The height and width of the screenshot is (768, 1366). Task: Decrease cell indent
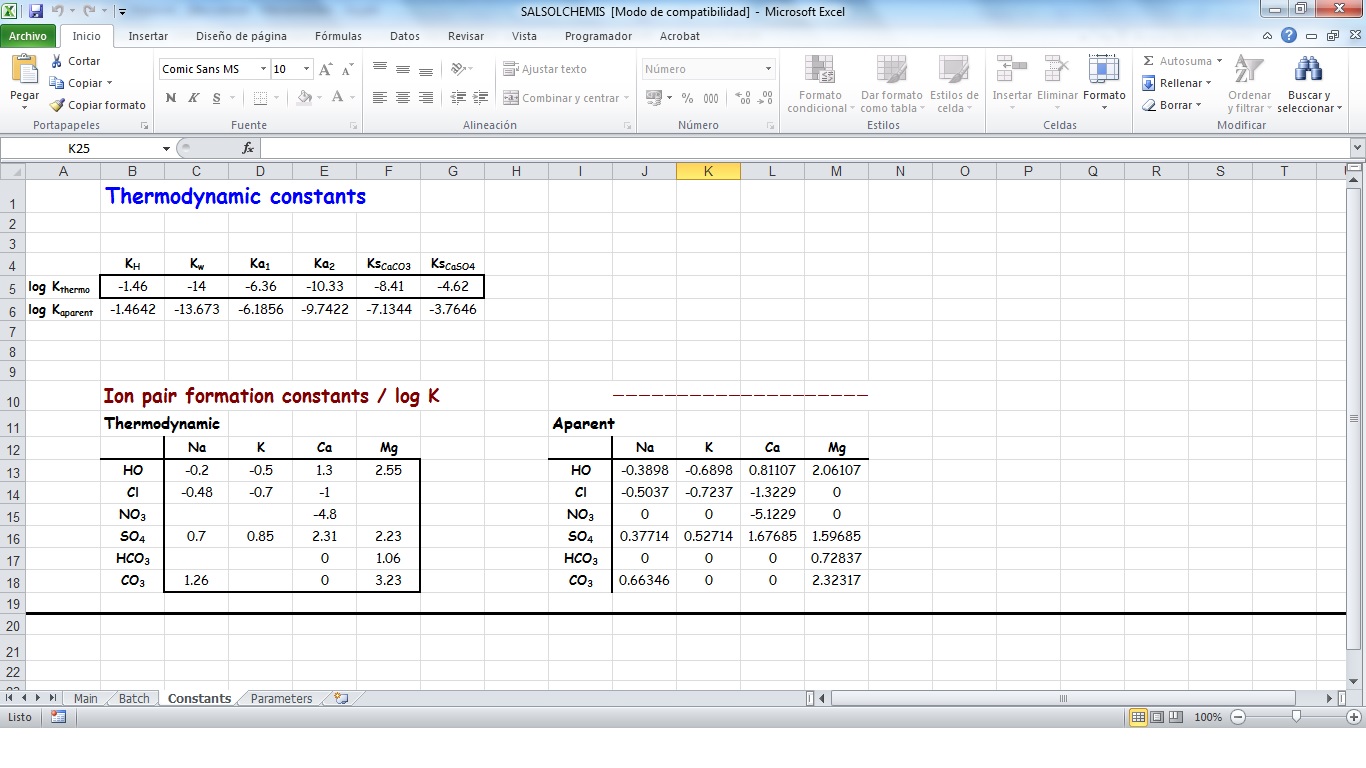458,98
